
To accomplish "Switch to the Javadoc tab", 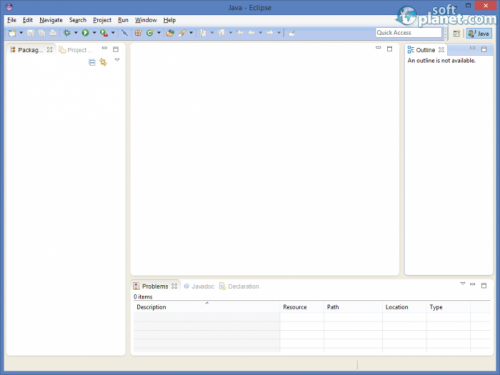I will [x=199, y=286].
